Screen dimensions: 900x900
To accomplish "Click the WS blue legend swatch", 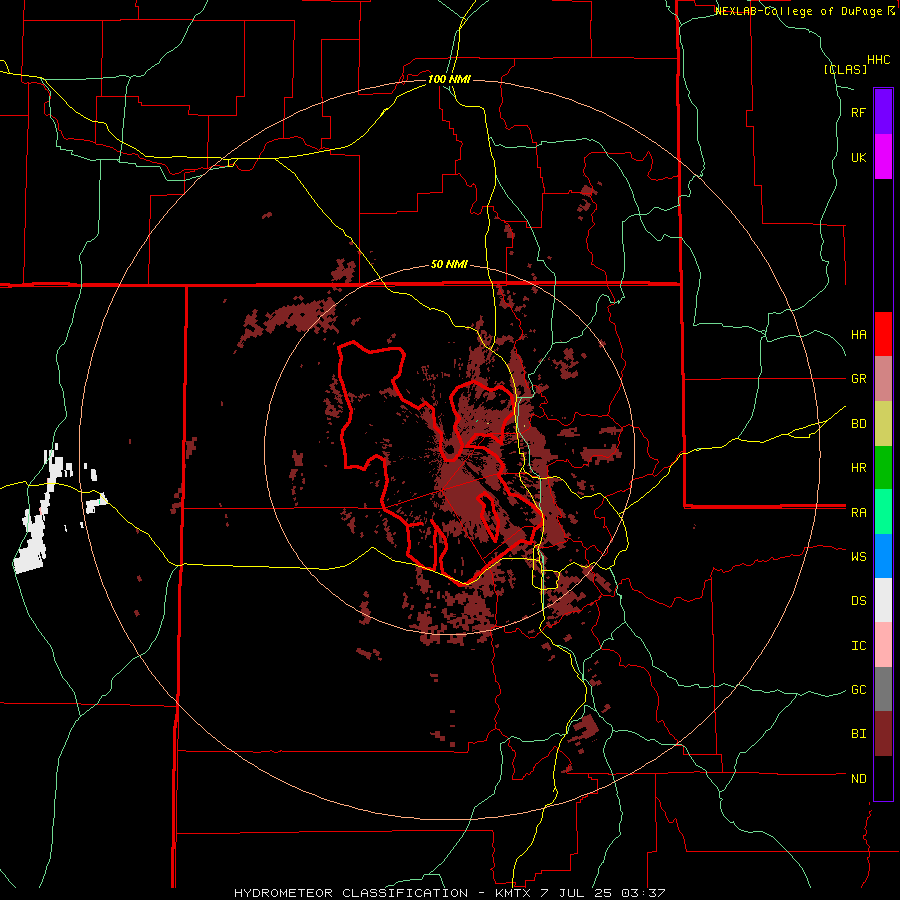I will pos(883,556).
